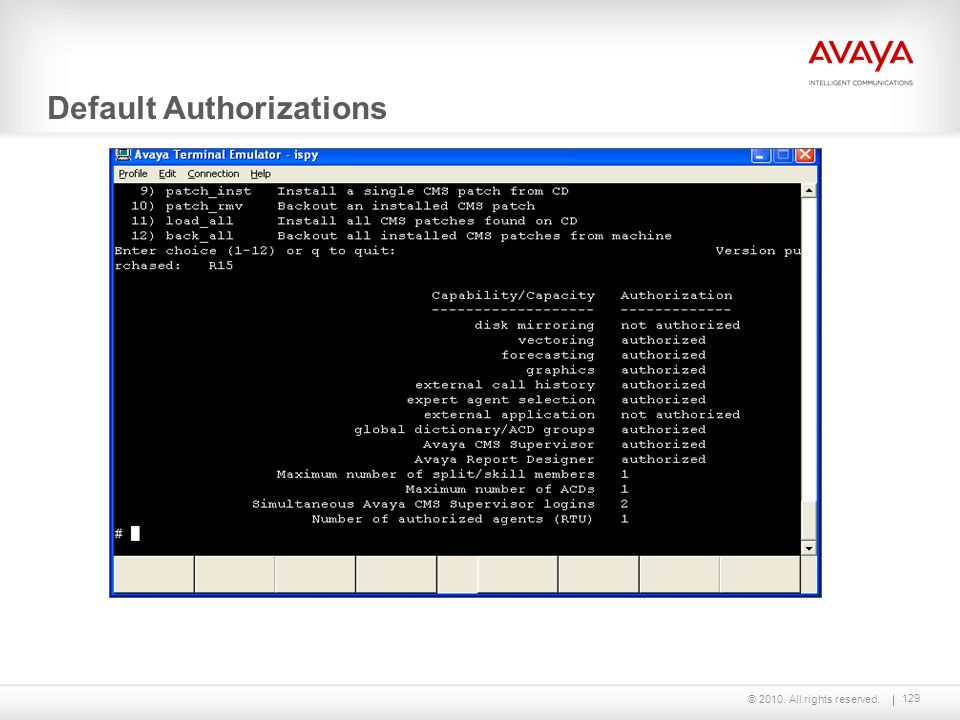This screenshot has height=720, width=960.
Task: Minimize the Avaya Terminal Emulator window
Action: [760, 156]
